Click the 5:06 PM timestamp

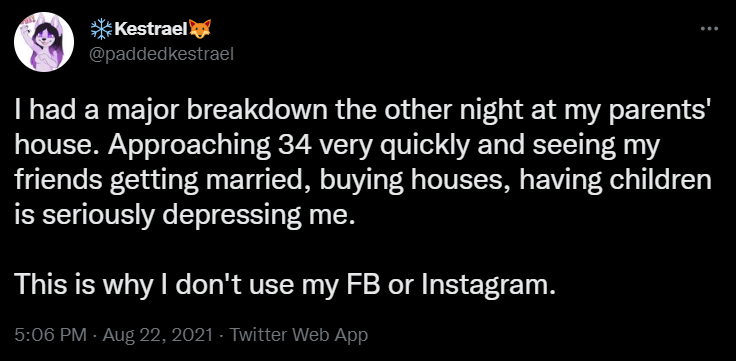pyautogui.click(x=51, y=335)
